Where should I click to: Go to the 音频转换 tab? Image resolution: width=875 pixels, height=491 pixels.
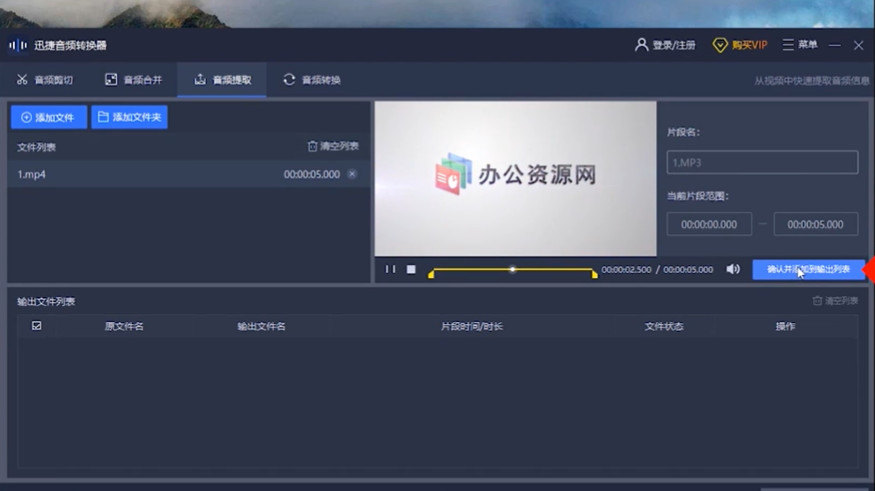[x=311, y=80]
